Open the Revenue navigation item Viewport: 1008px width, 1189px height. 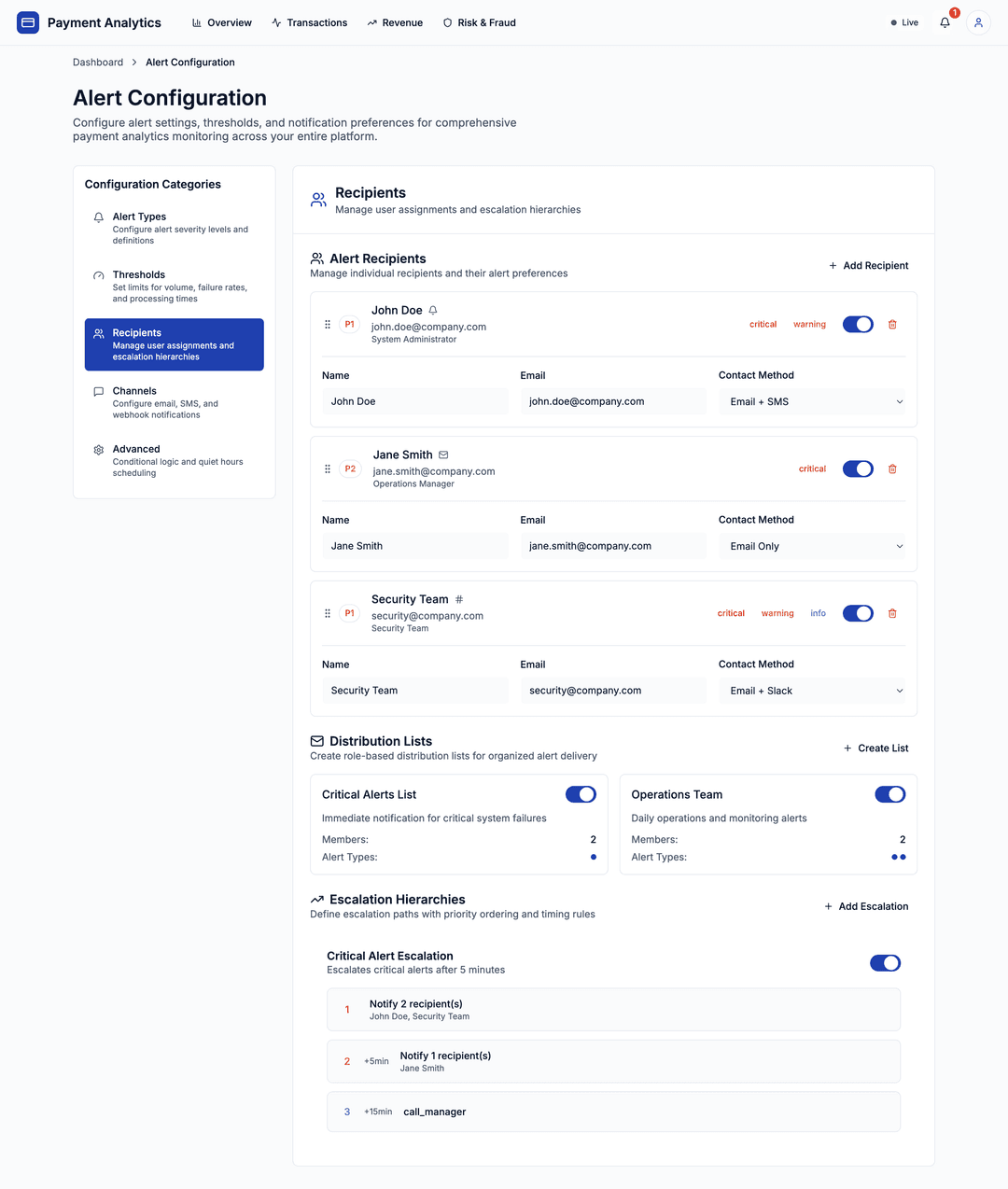pyautogui.click(x=395, y=22)
